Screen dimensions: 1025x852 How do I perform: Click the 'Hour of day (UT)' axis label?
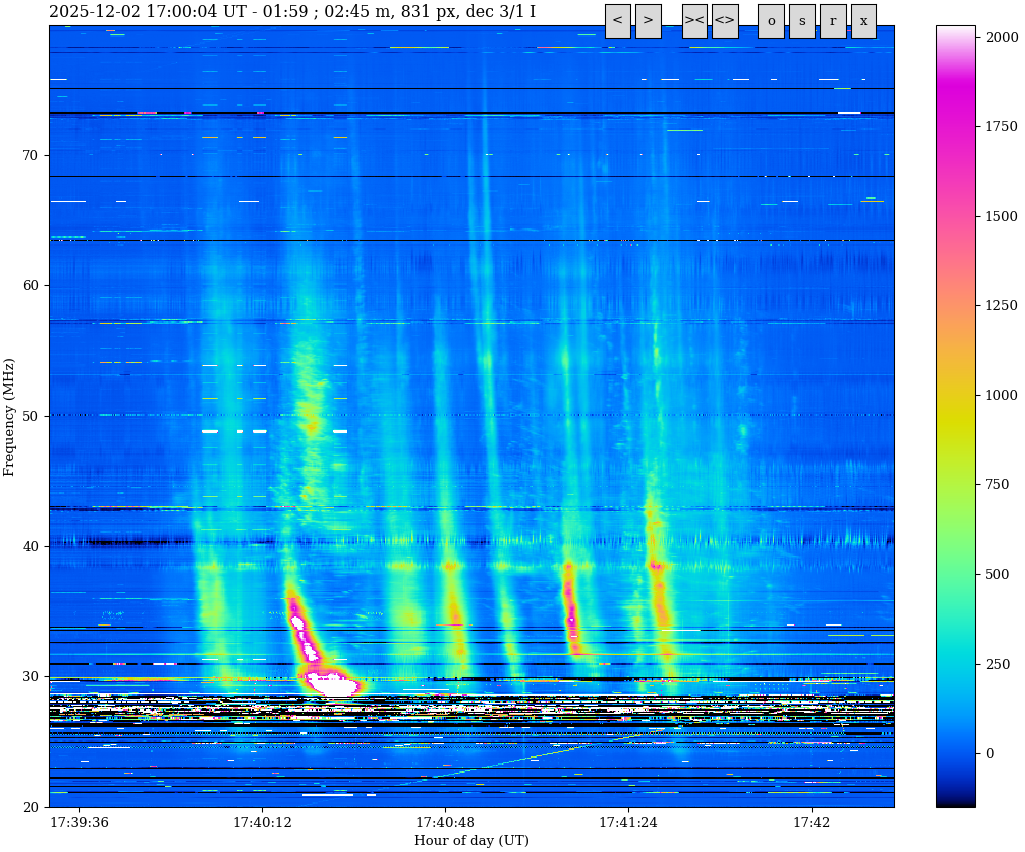point(471,841)
